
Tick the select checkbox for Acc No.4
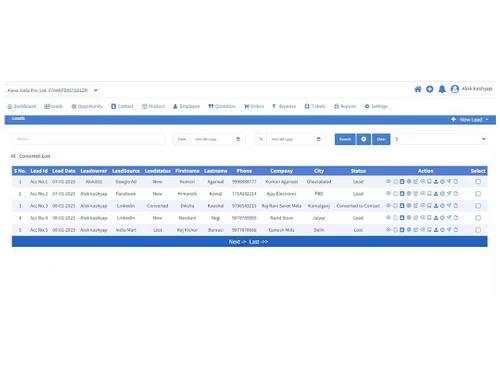point(478,218)
